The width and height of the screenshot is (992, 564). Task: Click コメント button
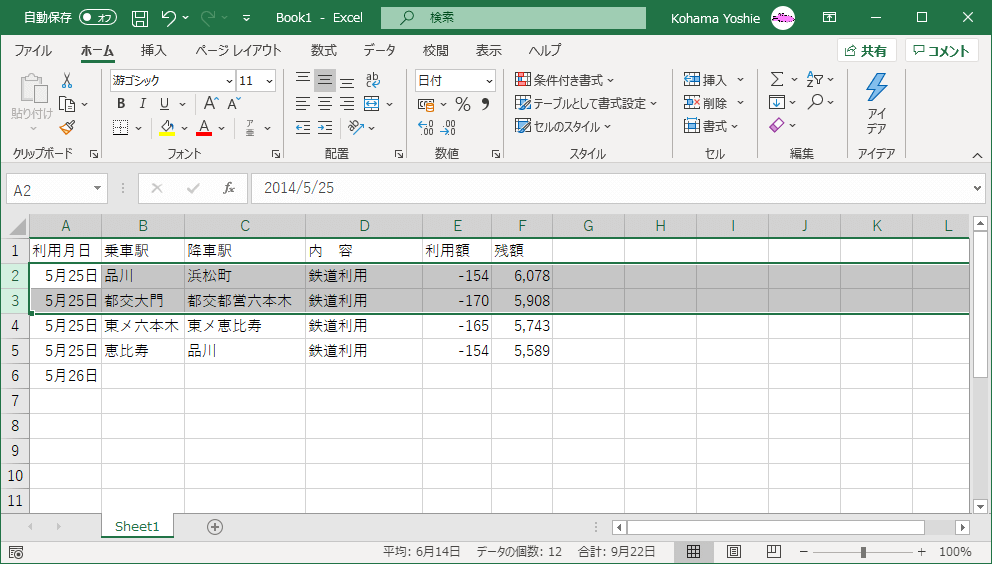point(941,51)
